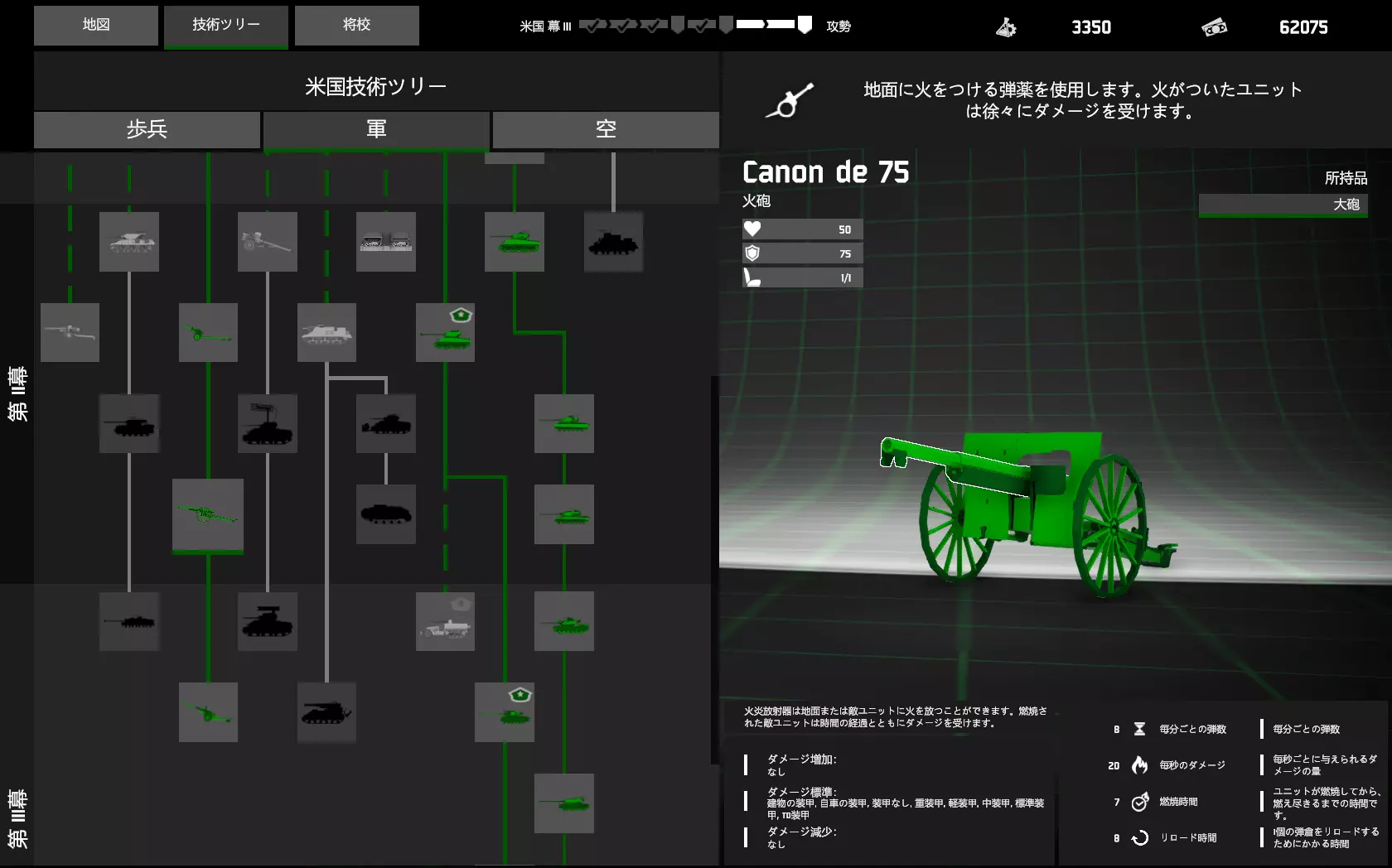This screenshot has height=868, width=1392.
Task: Open the 将校 tab
Action: click(x=357, y=25)
